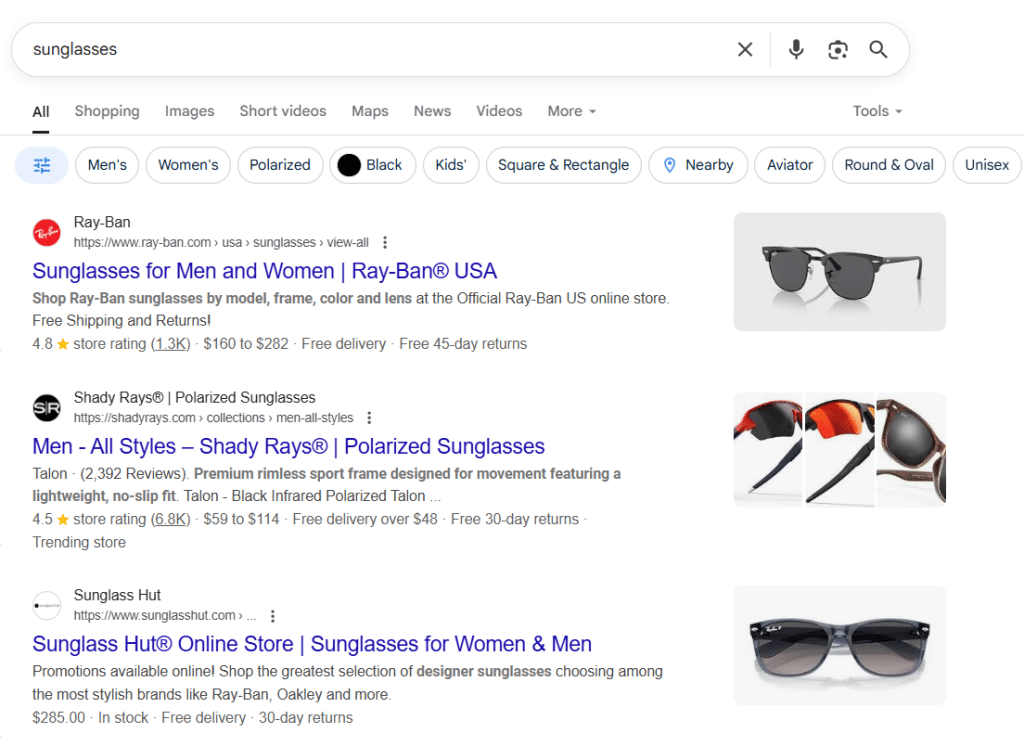Open the Shady Rays orange lens thumbnail
This screenshot has height=746, width=1024.
tap(839, 450)
